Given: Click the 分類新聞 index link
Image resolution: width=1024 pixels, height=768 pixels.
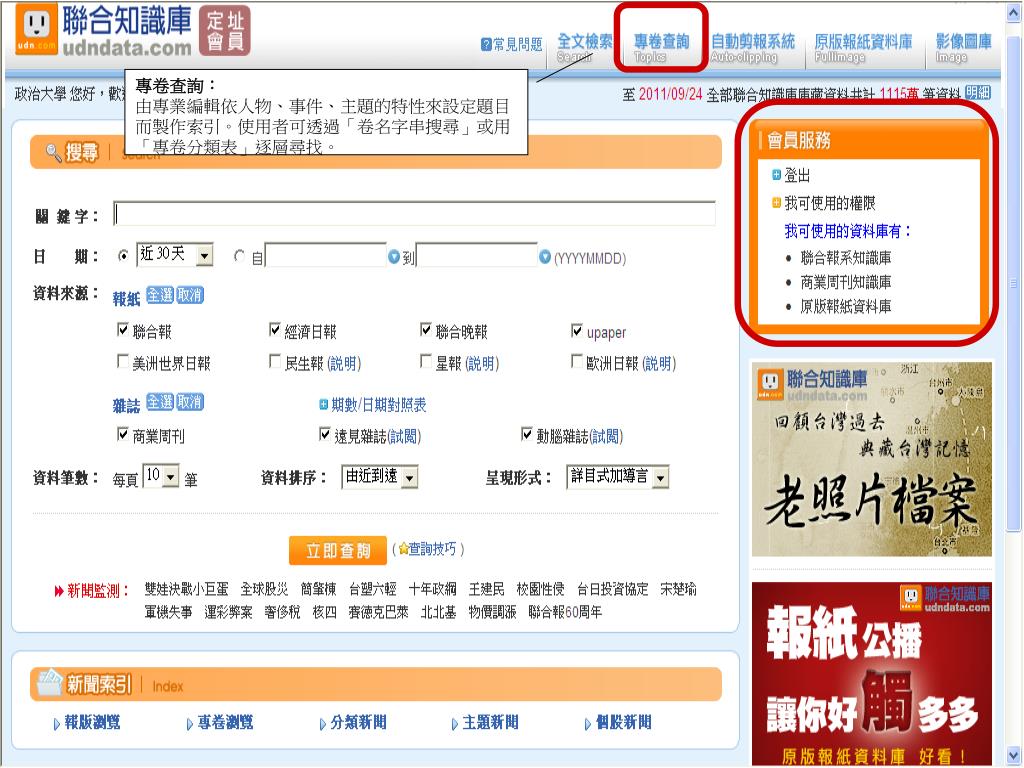Looking at the screenshot, I should point(358,722).
